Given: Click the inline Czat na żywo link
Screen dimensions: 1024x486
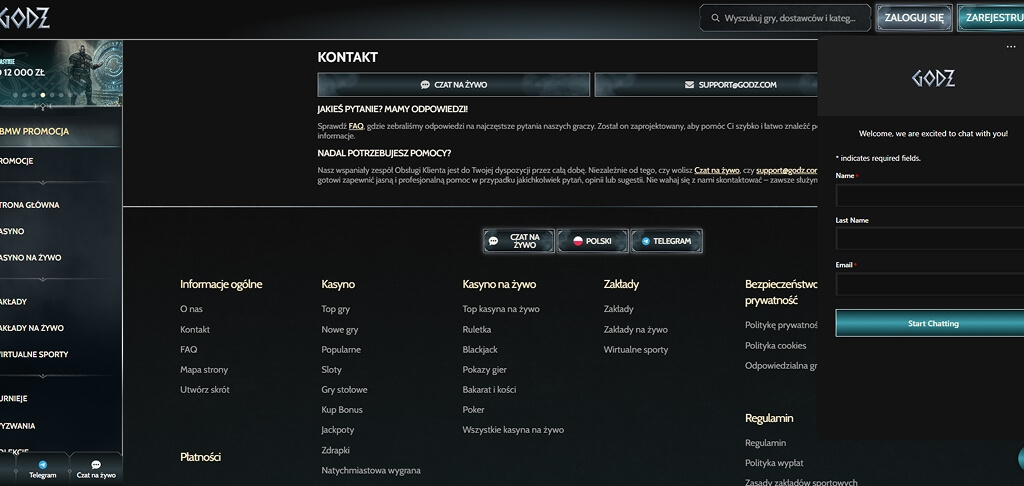Looking at the screenshot, I should [x=716, y=170].
